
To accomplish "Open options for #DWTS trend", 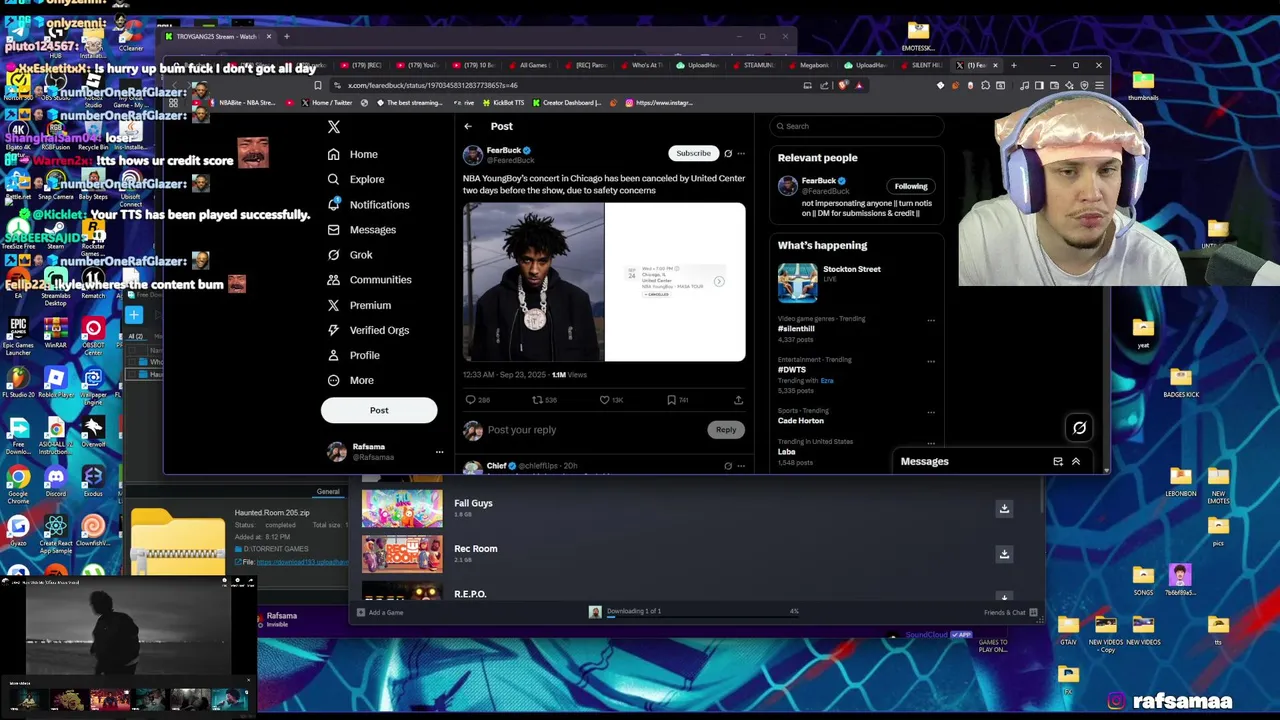I will point(931,362).
